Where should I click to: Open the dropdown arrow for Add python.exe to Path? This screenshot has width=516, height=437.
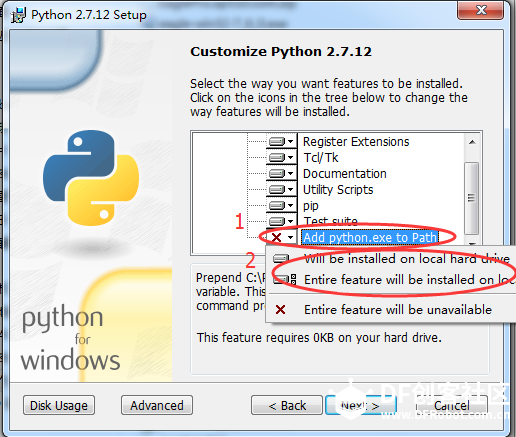click(291, 237)
